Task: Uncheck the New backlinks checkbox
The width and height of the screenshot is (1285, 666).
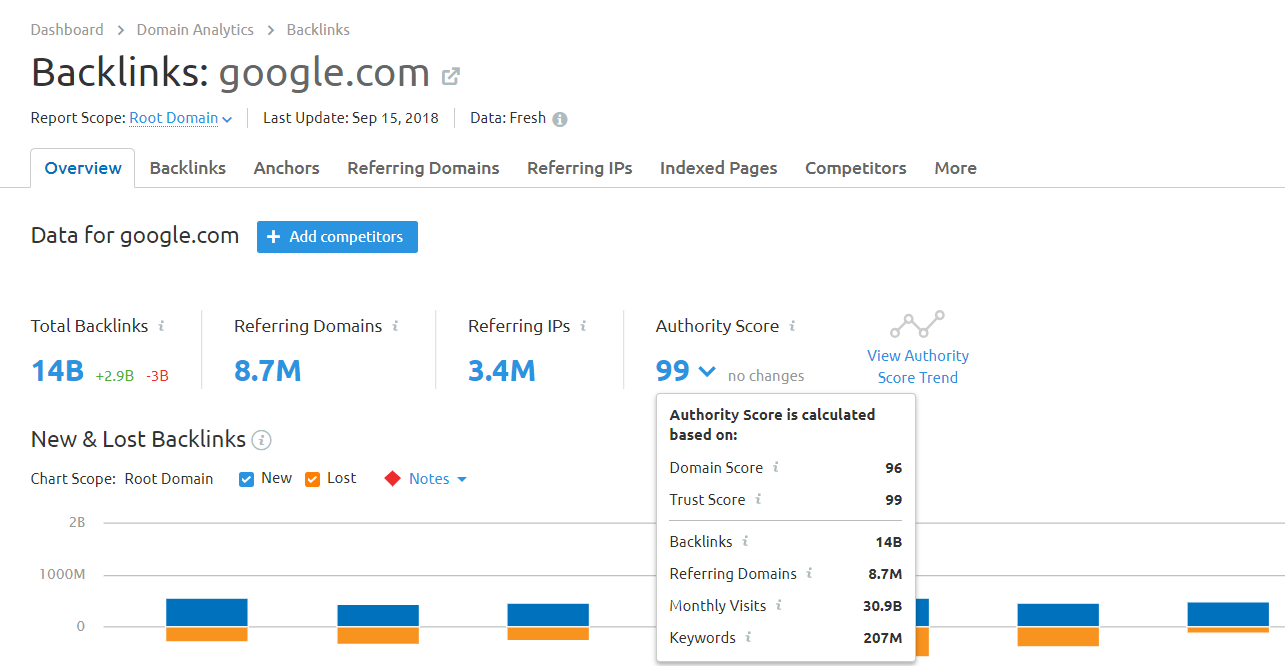Action: pyautogui.click(x=247, y=479)
